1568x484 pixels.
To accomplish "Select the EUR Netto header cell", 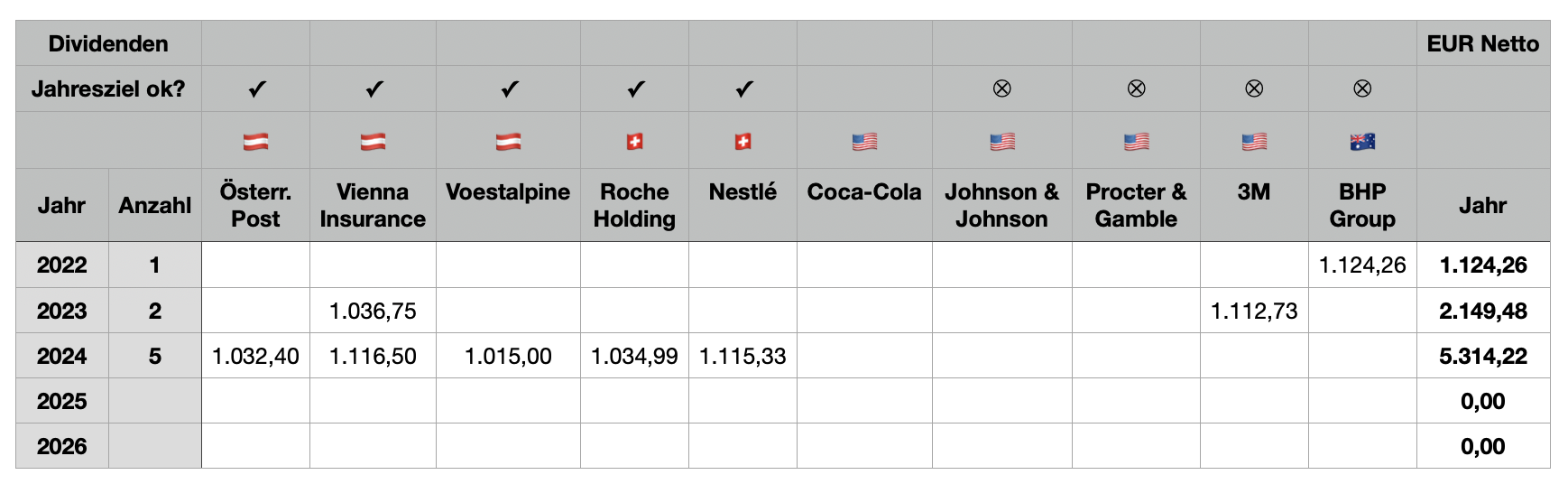I will coord(1482,43).
